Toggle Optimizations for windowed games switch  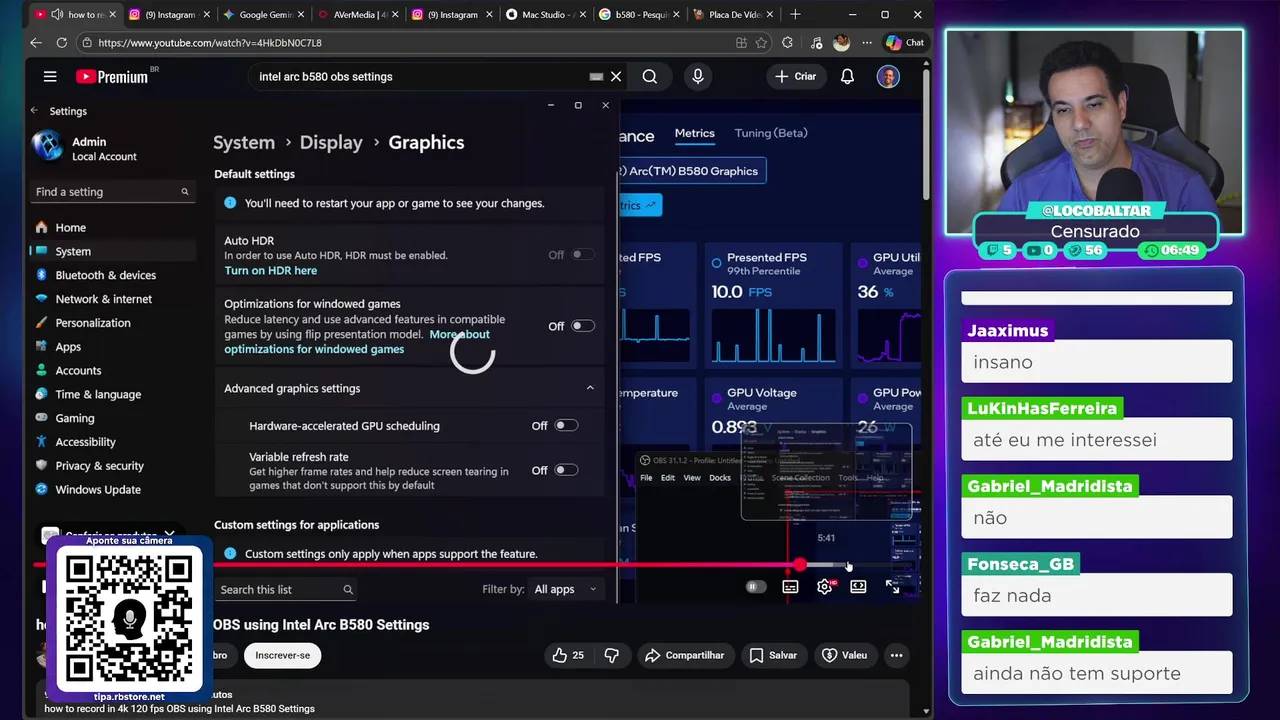[583, 326]
